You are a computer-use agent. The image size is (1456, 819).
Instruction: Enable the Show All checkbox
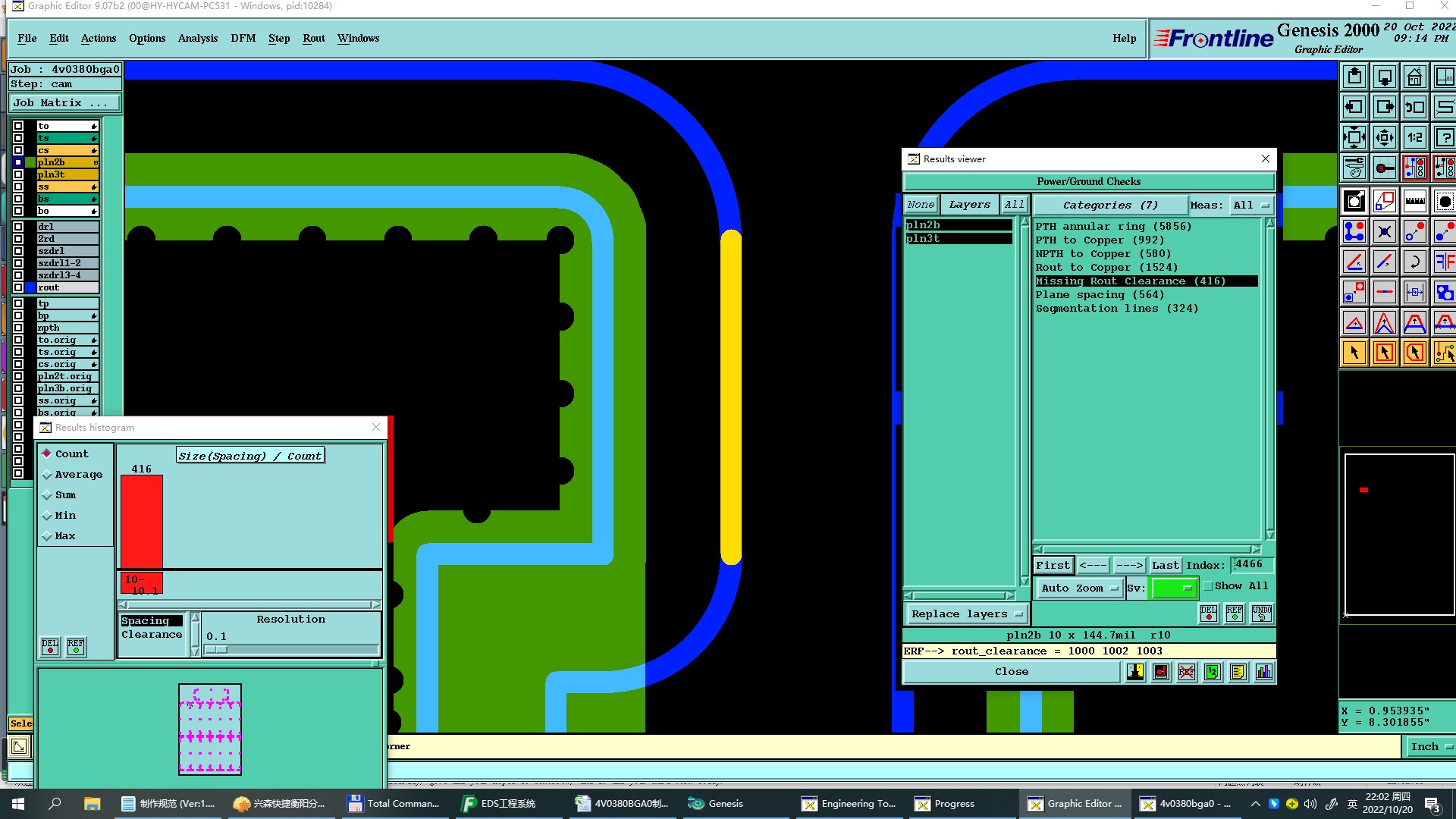(1208, 586)
